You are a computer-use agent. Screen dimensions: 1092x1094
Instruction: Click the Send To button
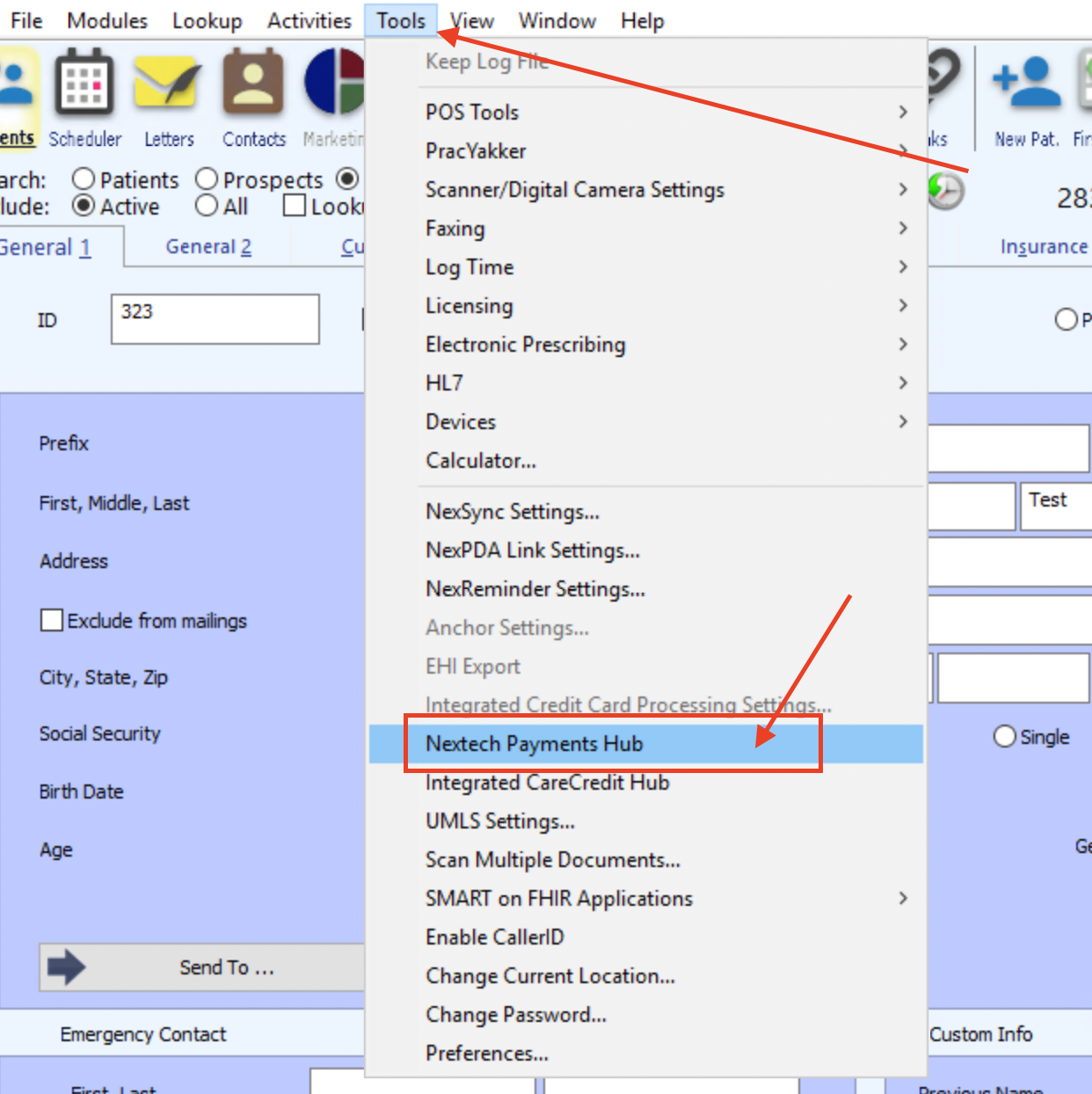pos(202,967)
